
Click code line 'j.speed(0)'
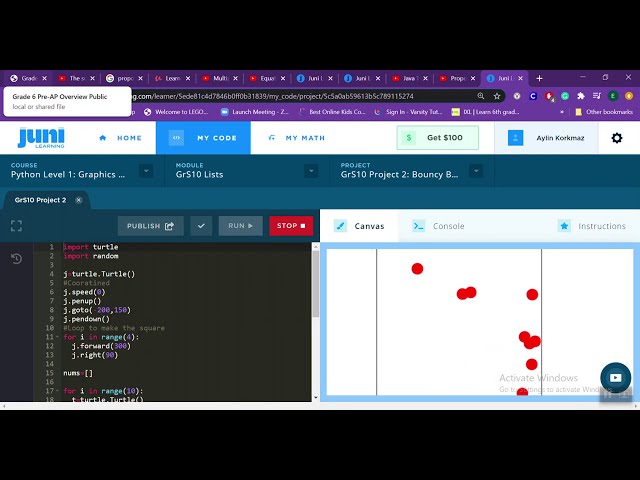[84, 292]
